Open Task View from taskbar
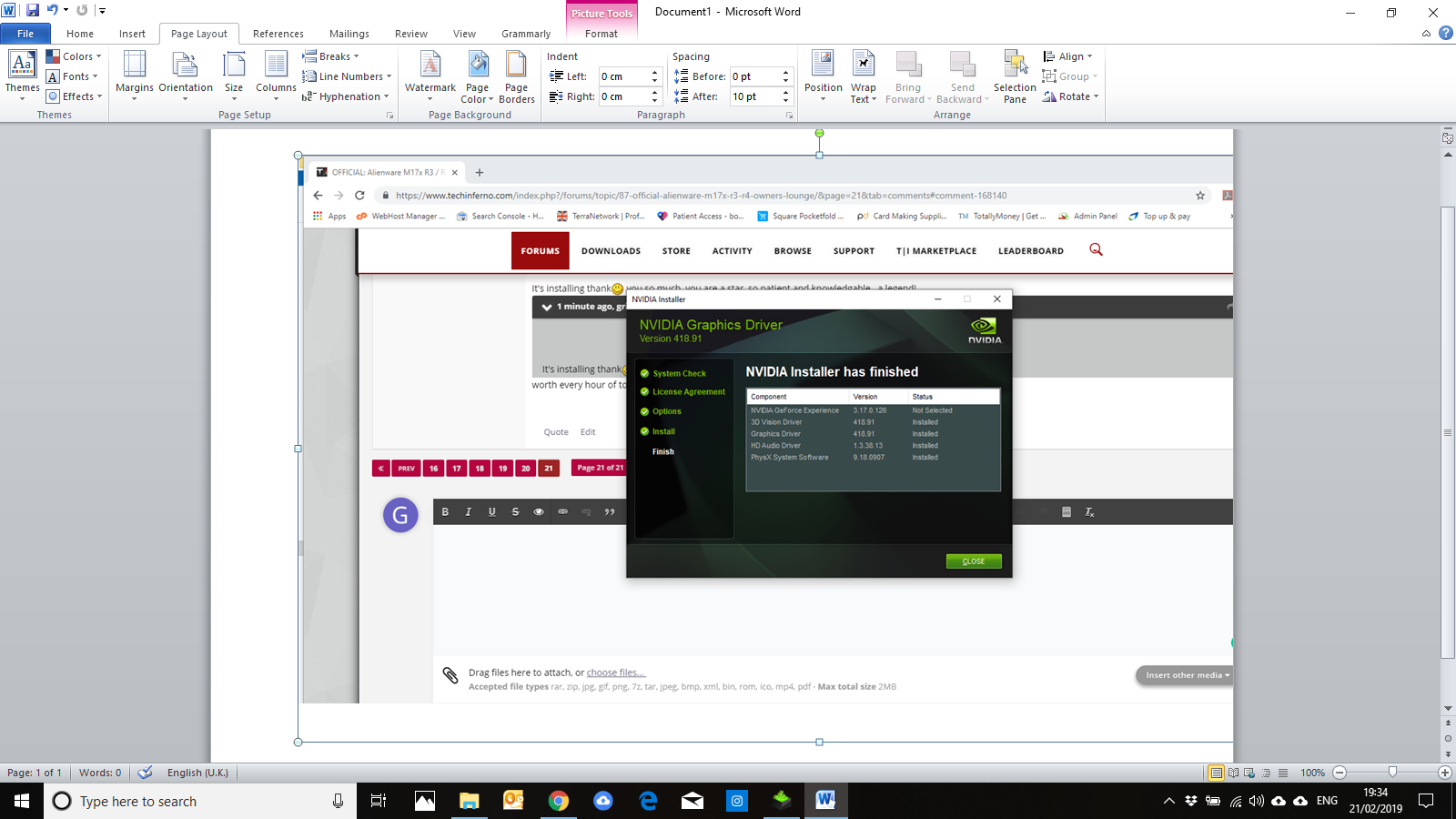 point(379,801)
